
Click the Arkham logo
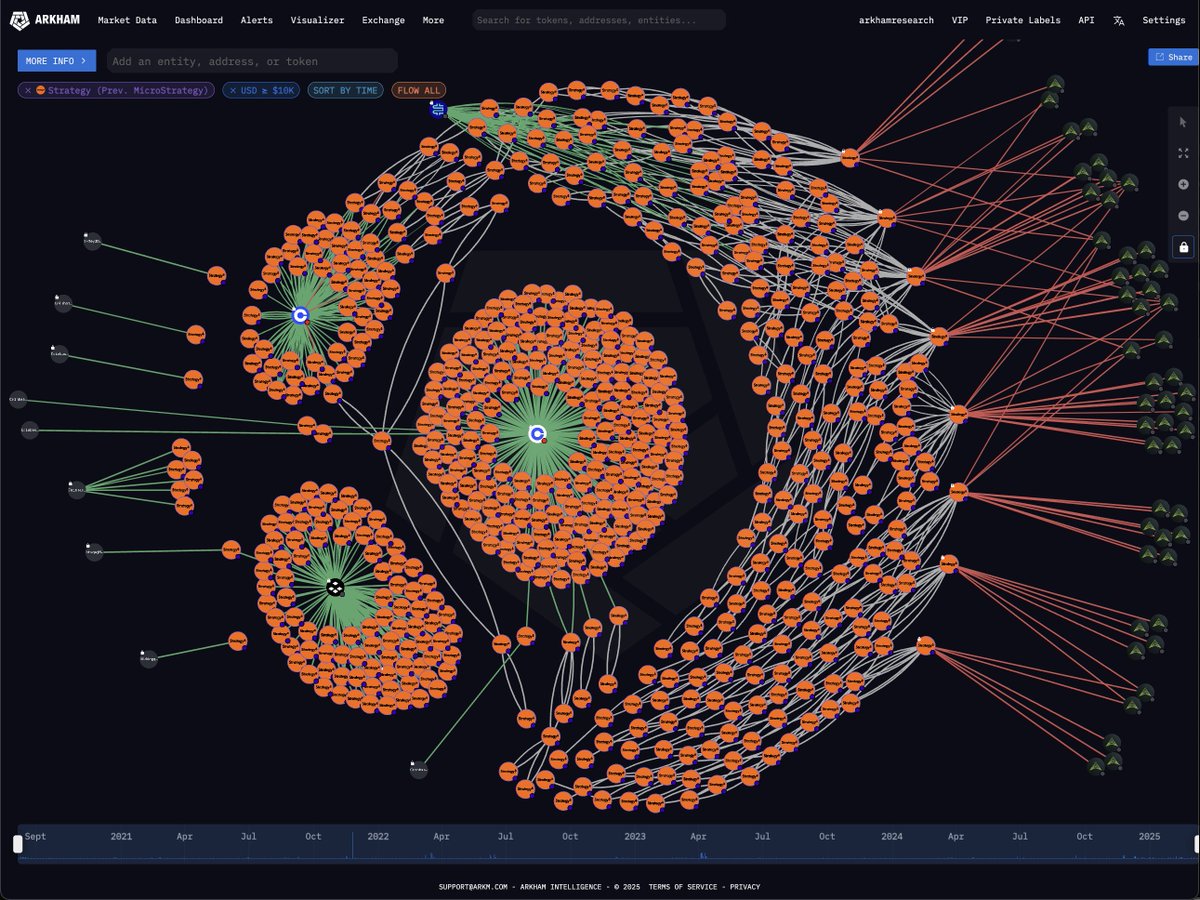pyautogui.click(x=45, y=20)
